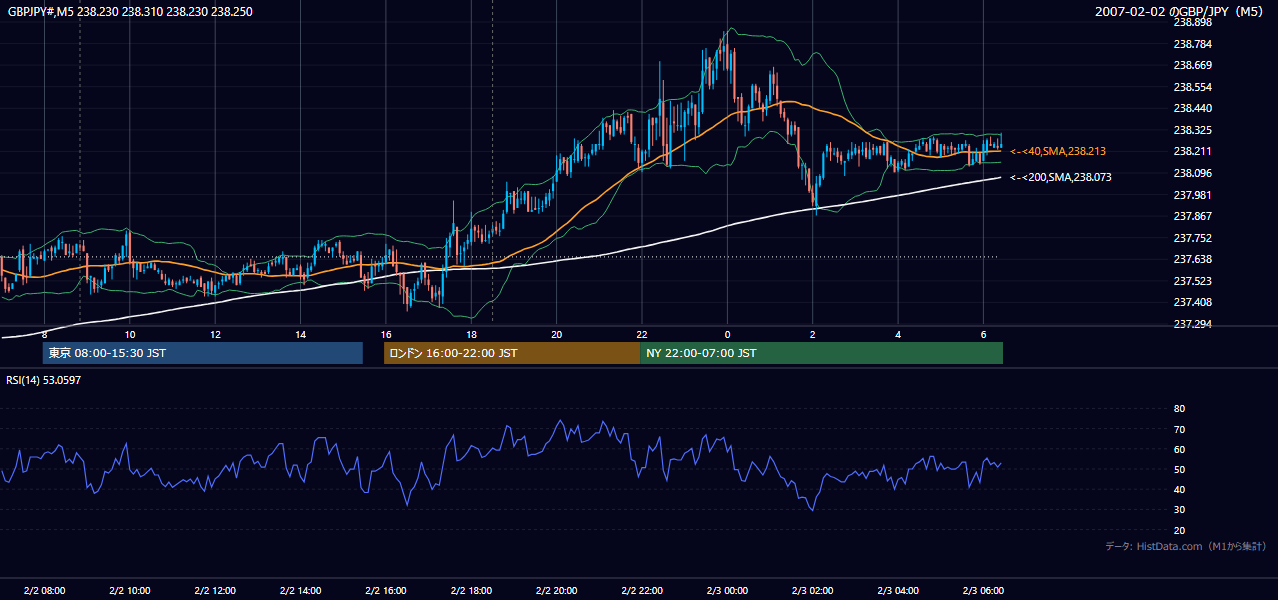Image resolution: width=1278 pixels, height=600 pixels.
Task: Click the 237.523 price axis label
Action: pos(1192,281)
